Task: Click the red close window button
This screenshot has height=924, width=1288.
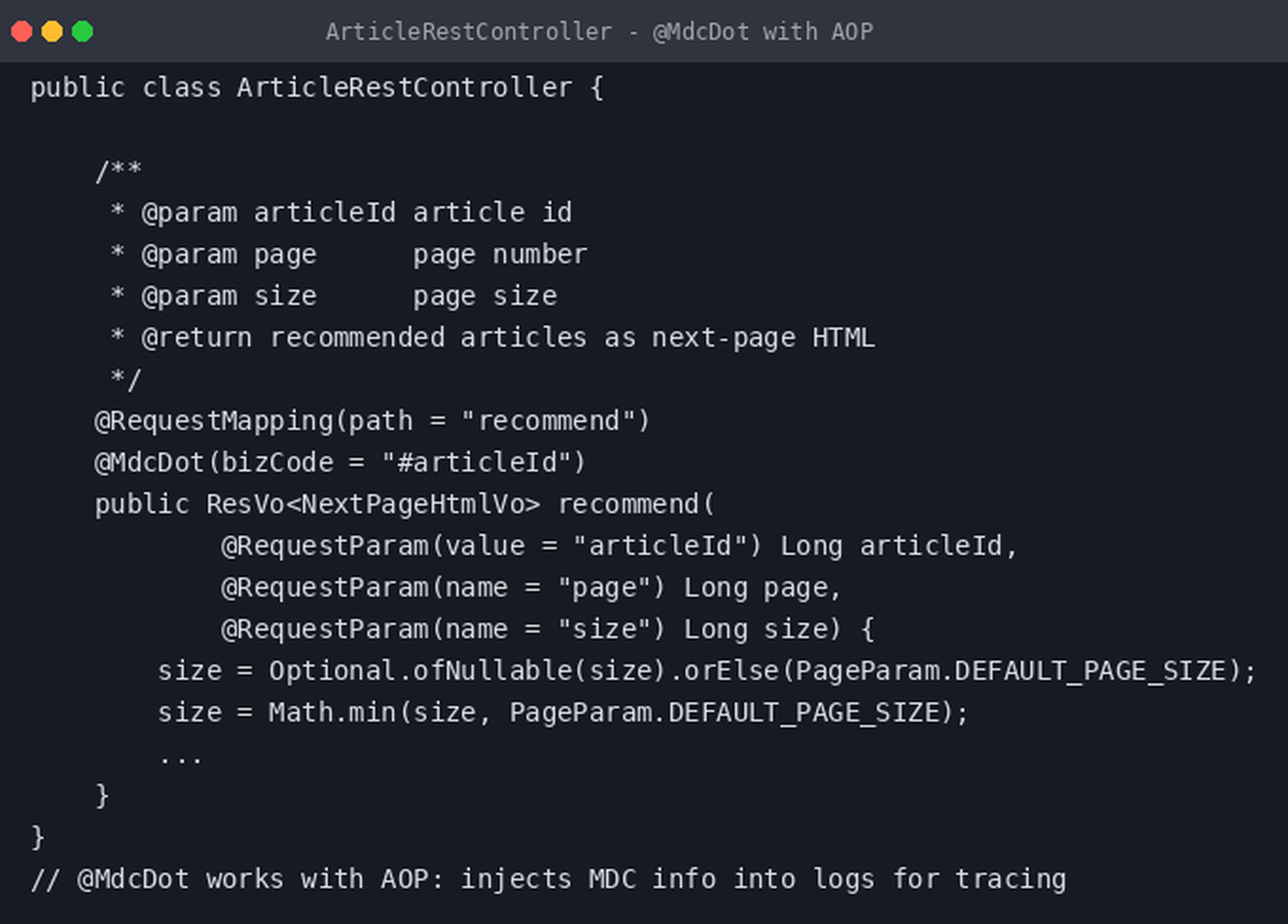Action: pos(22,31)
